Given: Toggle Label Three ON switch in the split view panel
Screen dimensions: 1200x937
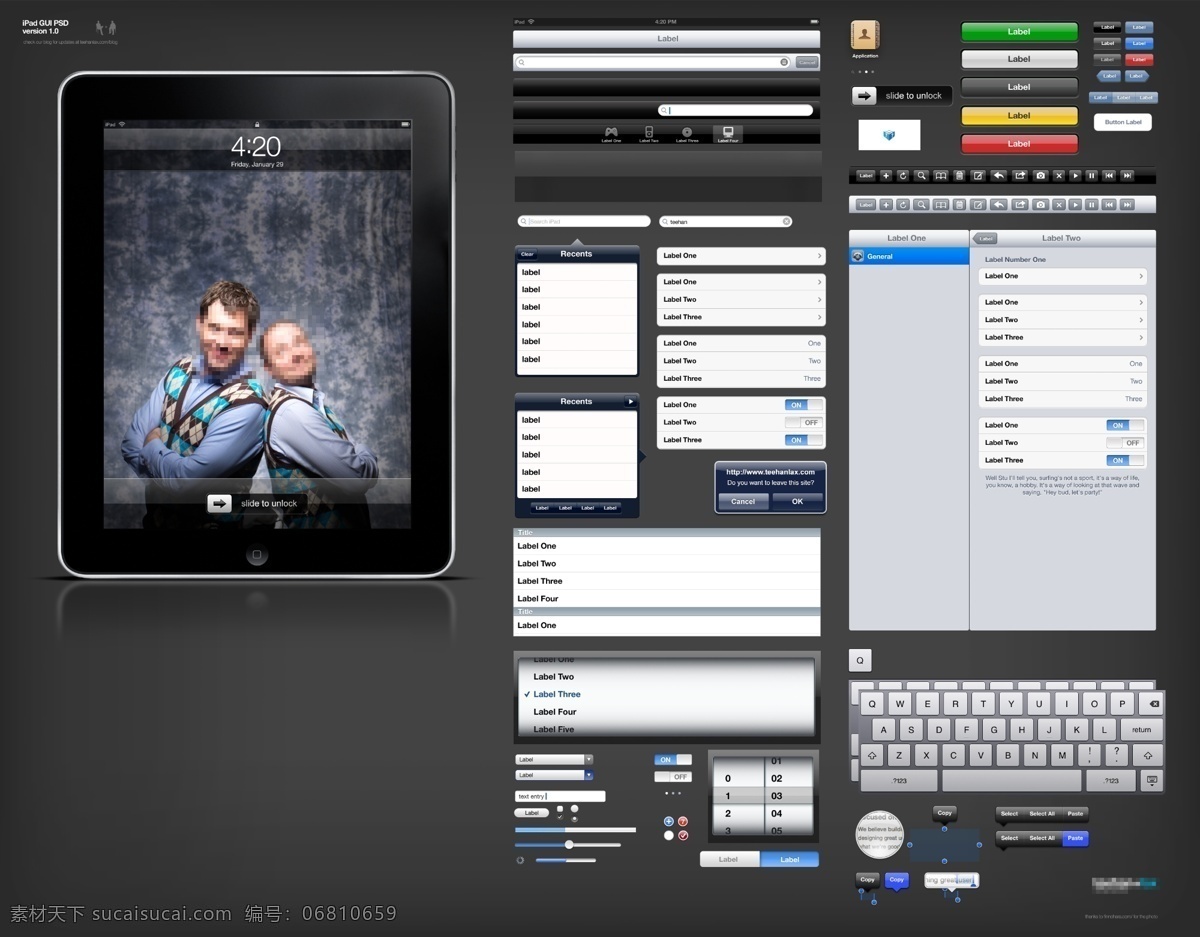Looking at the screenshot, I should [x=1125, y=460].
